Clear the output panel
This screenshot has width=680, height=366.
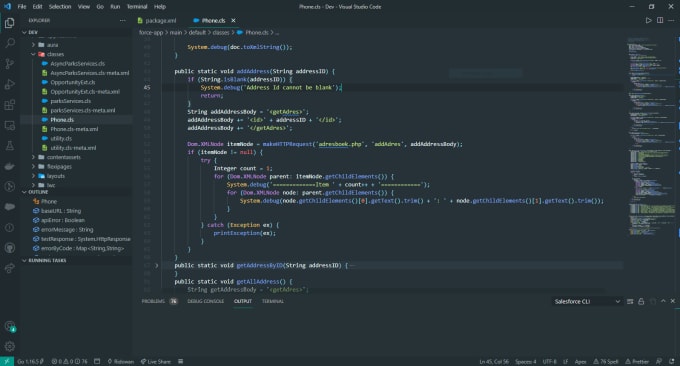[x=630, y=301]
